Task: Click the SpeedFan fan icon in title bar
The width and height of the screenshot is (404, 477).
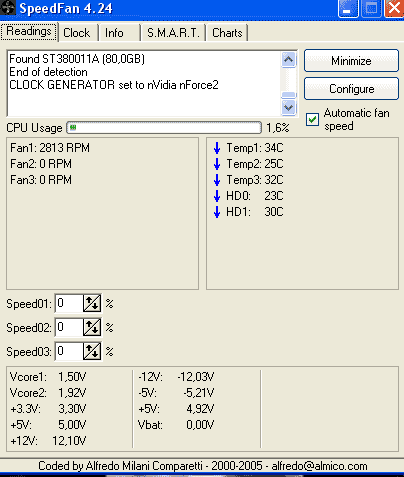Action: tap(8, 7)
